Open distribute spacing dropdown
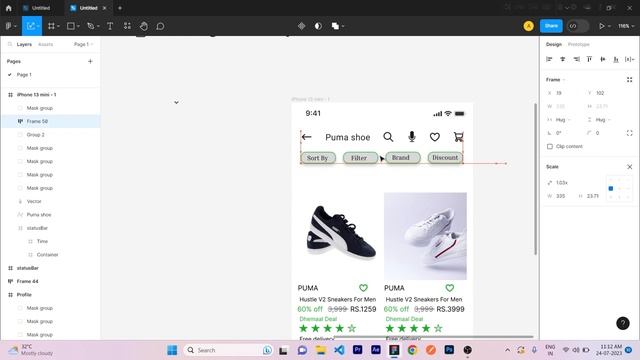 [629, 59]
